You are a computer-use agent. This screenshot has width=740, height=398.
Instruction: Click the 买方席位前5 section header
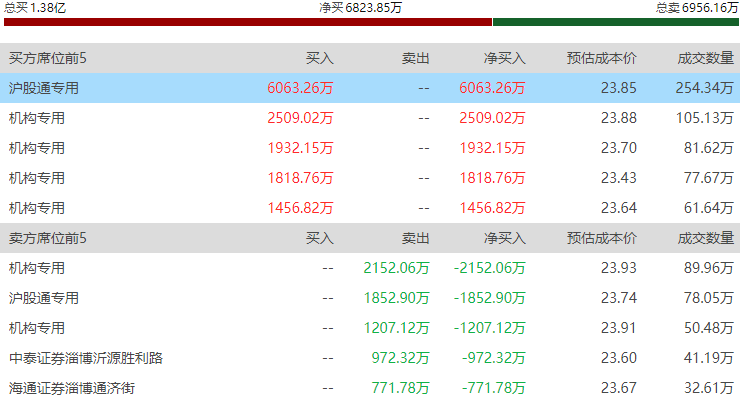click(x=48, y=58)
